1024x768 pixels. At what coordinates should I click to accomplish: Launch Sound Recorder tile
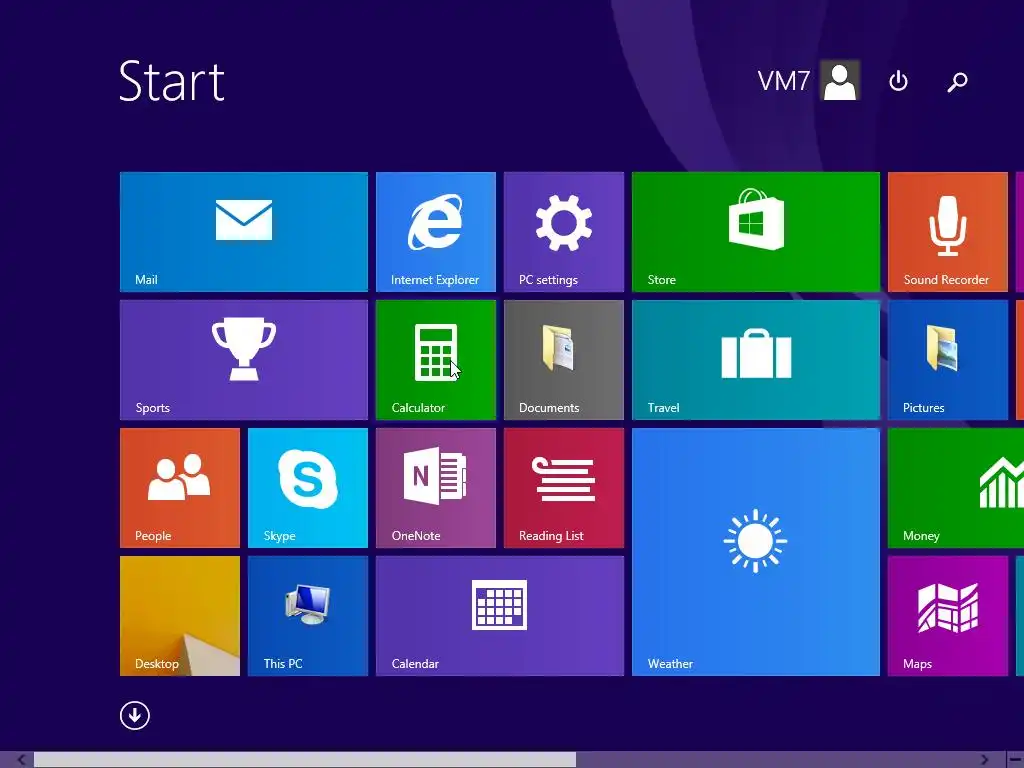click(x=948, y=232)
